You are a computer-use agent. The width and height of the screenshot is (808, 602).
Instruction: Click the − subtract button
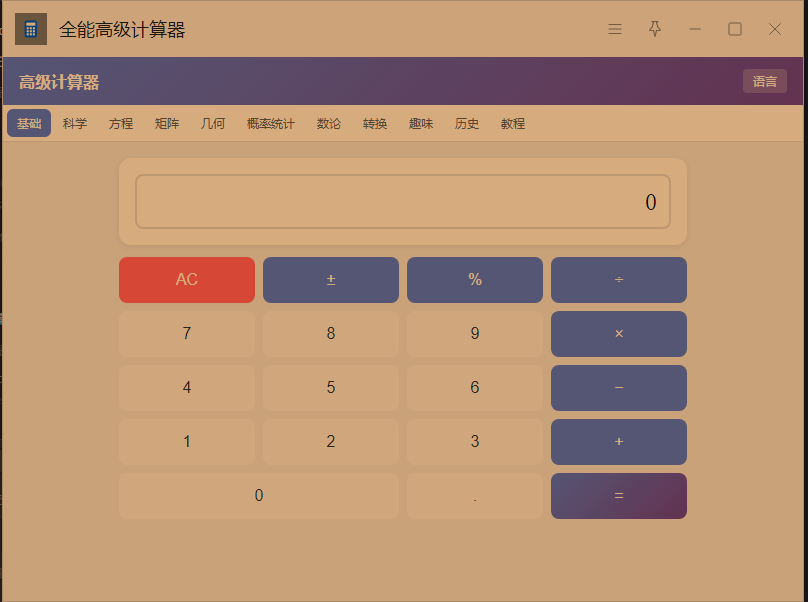(x=619, y=388)
